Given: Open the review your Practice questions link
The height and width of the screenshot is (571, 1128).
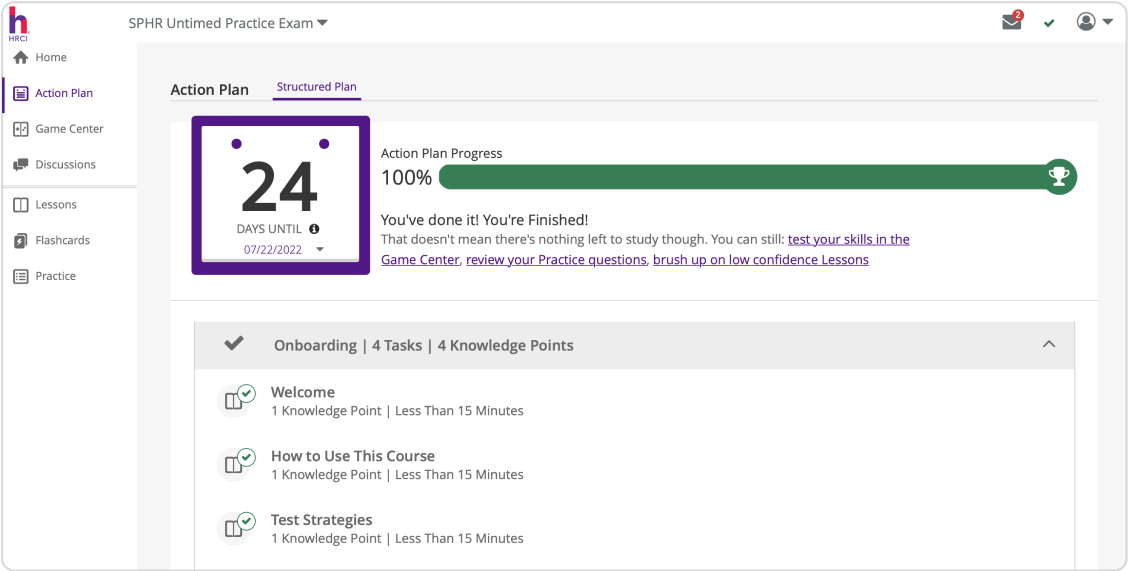Looking at the screenshot, I should click(556, 260).
